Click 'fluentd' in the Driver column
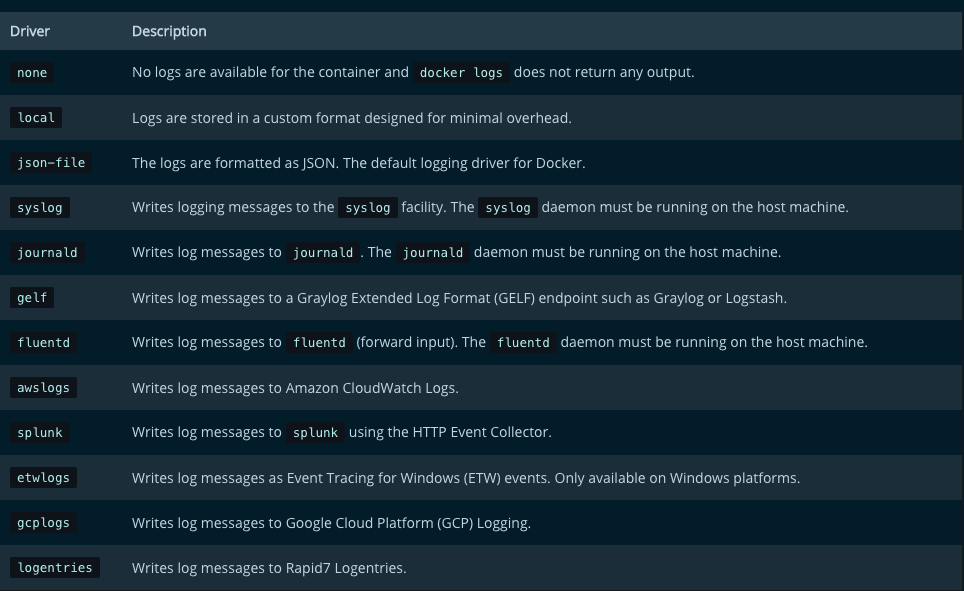This screenshot has width=964, height=591. (44, 342)
